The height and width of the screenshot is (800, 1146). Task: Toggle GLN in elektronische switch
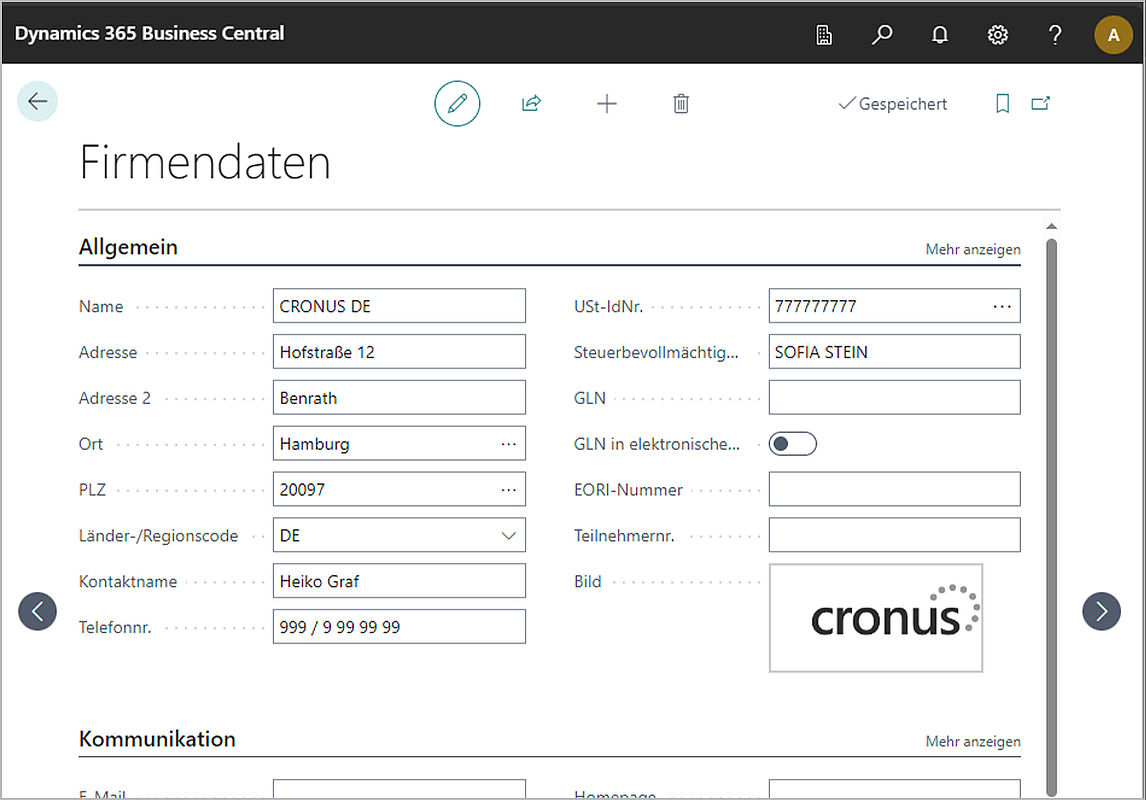[x=792, y=443]
